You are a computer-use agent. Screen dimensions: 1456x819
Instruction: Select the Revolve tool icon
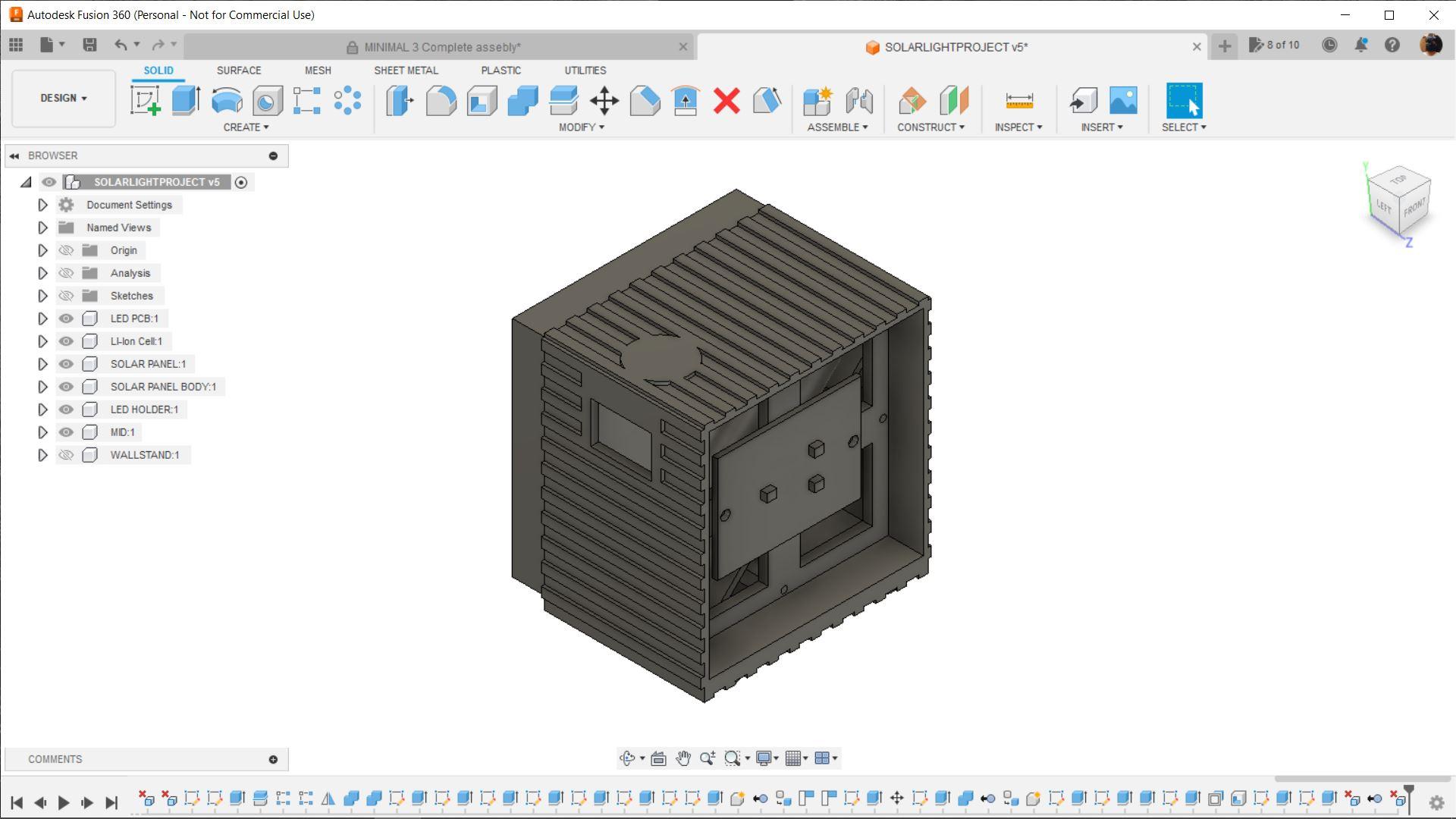click(226, 100)
